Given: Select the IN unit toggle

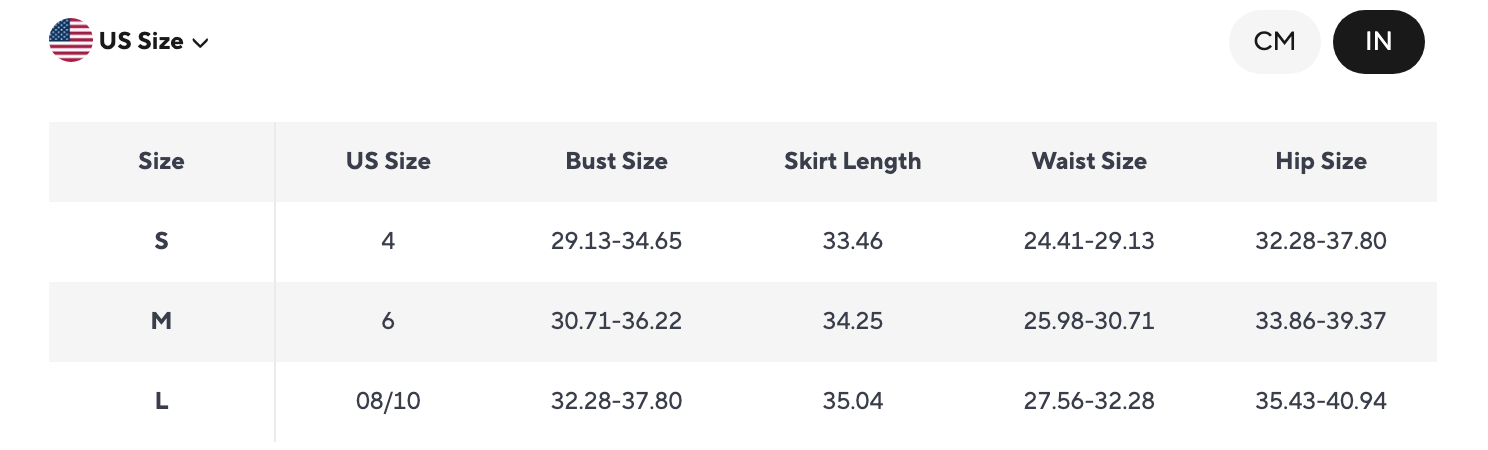Looking at the screenshot, I should [x=1379, y=42].
